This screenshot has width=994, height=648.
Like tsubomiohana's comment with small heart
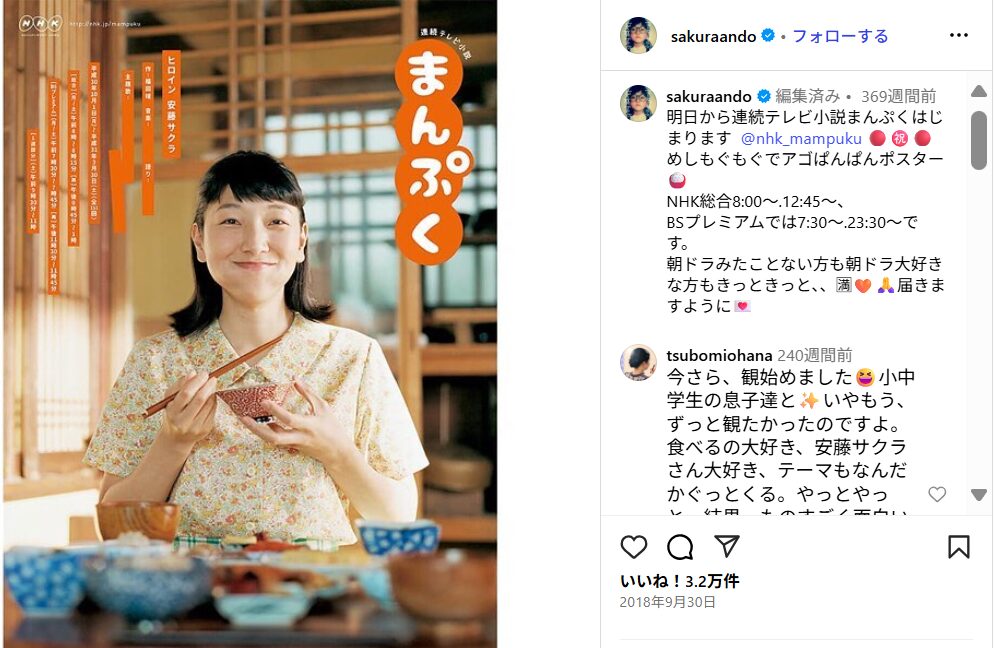coord(937,494)
